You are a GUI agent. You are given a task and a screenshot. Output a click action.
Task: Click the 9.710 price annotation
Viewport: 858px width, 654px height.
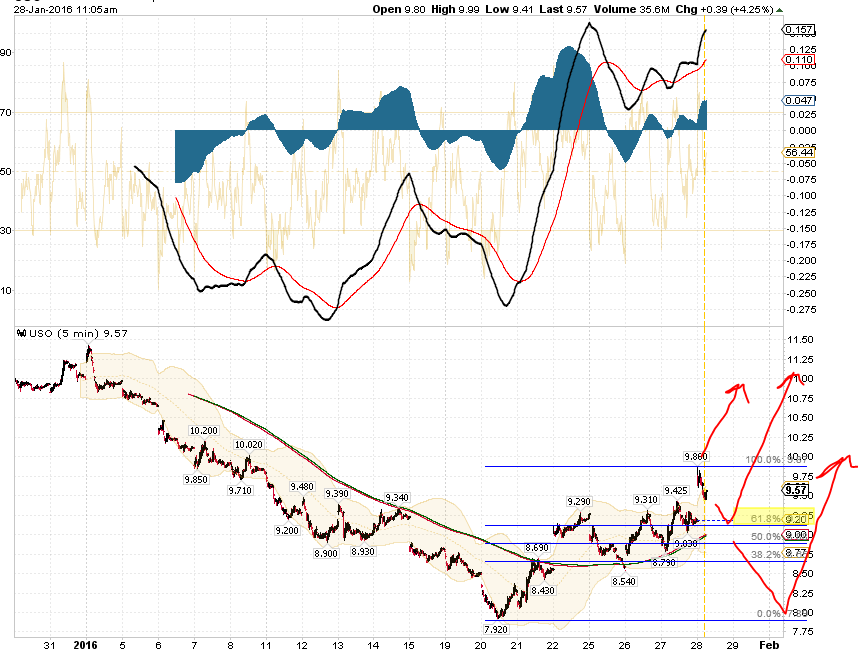[240, 490]
